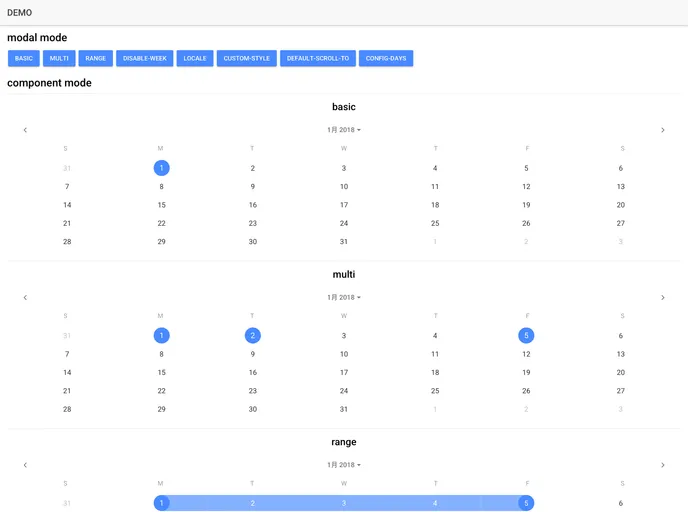This screenshot has width=688, height=512.
Task: Open the DEFAULT-SCROLL-TO modal demo
Action: click(318, 58)
